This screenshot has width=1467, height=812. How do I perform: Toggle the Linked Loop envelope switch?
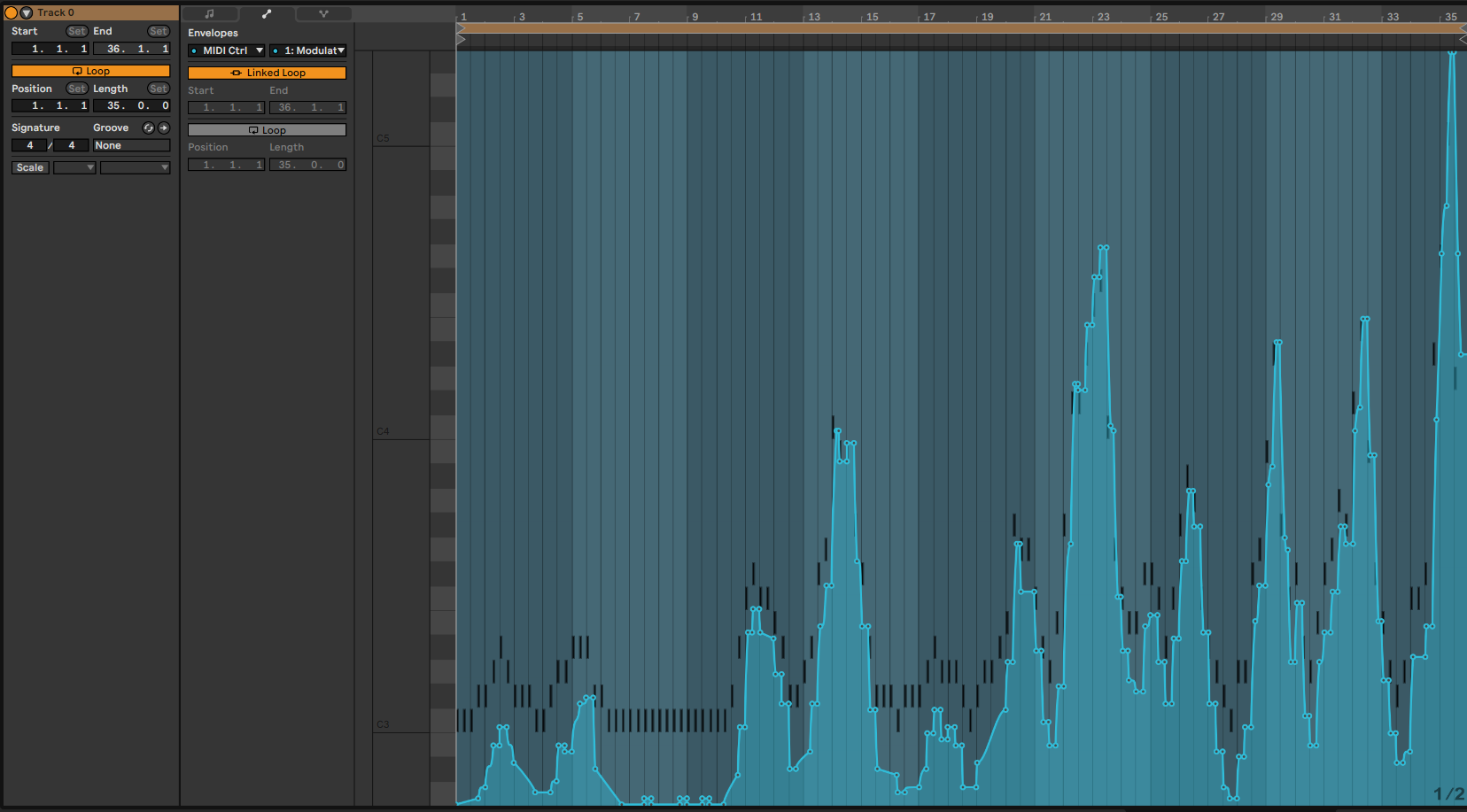click(267, 73)
